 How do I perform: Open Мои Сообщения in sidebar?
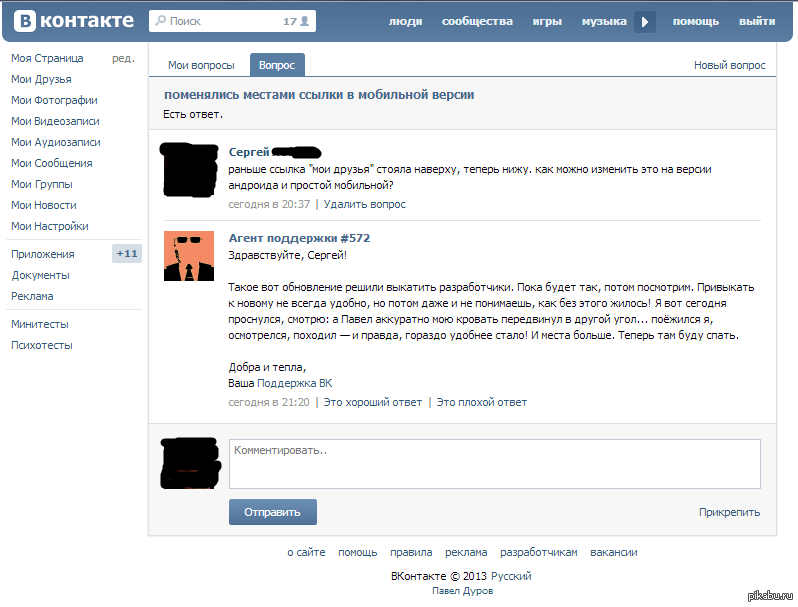(x=52, y=163)
